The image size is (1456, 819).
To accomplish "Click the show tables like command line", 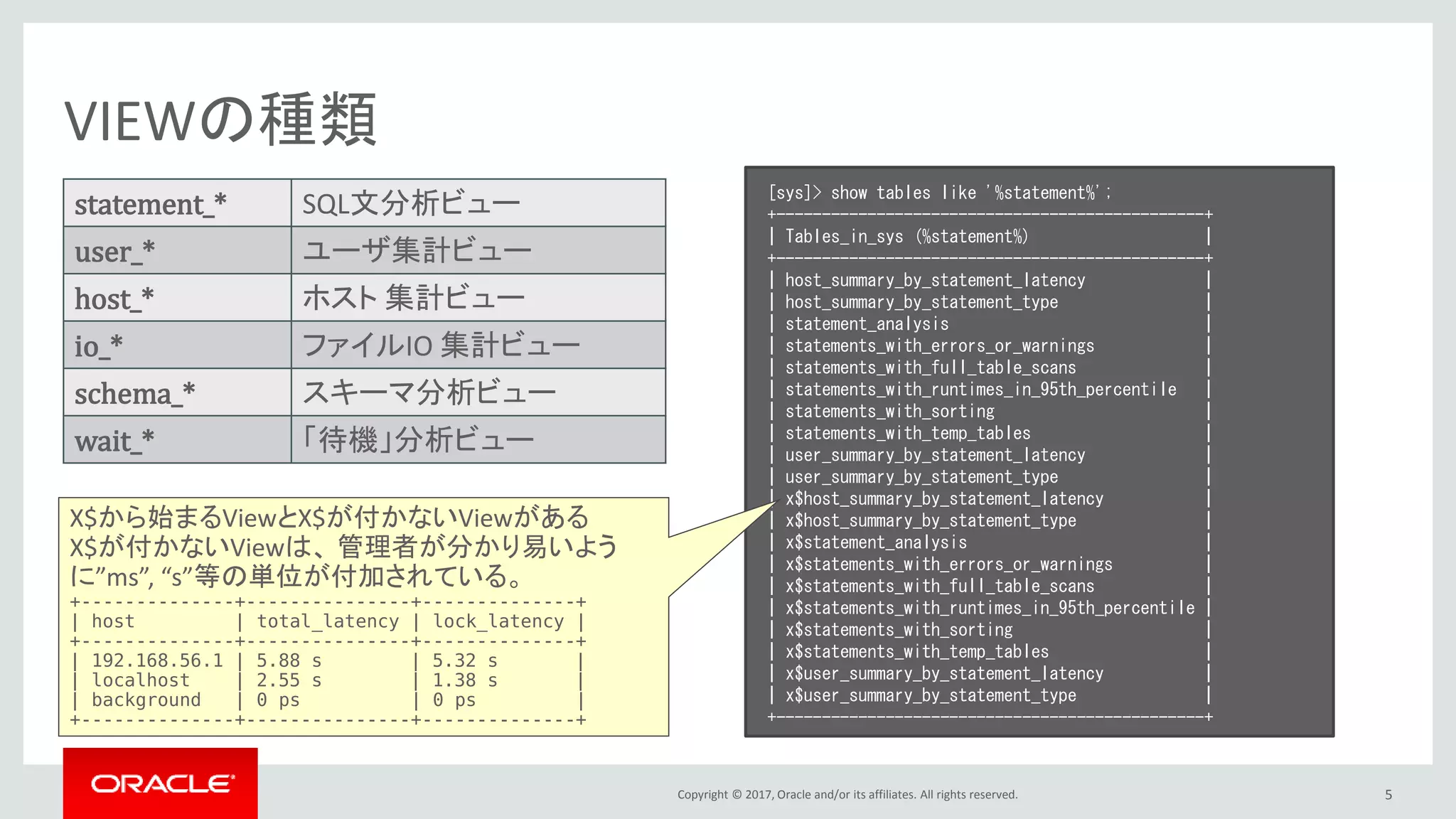I will pyautogui.click(x=940, y=193).
